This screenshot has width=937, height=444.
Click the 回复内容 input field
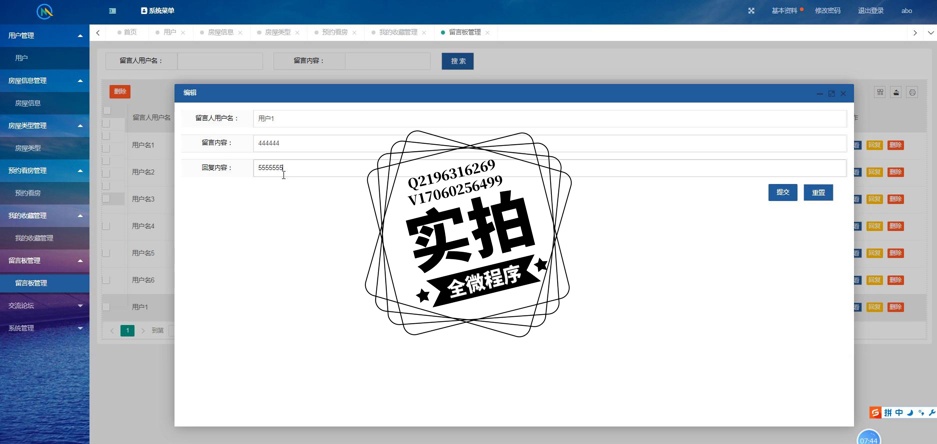click(548, 168)
